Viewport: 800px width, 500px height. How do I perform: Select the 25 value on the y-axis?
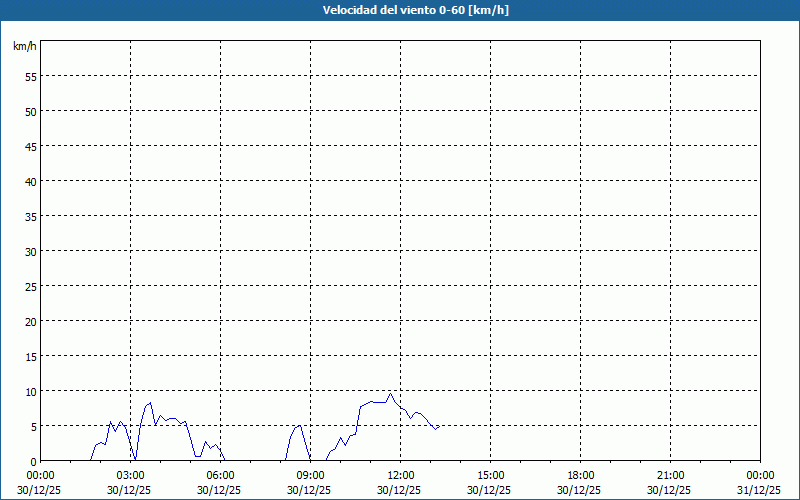point(30,286)
